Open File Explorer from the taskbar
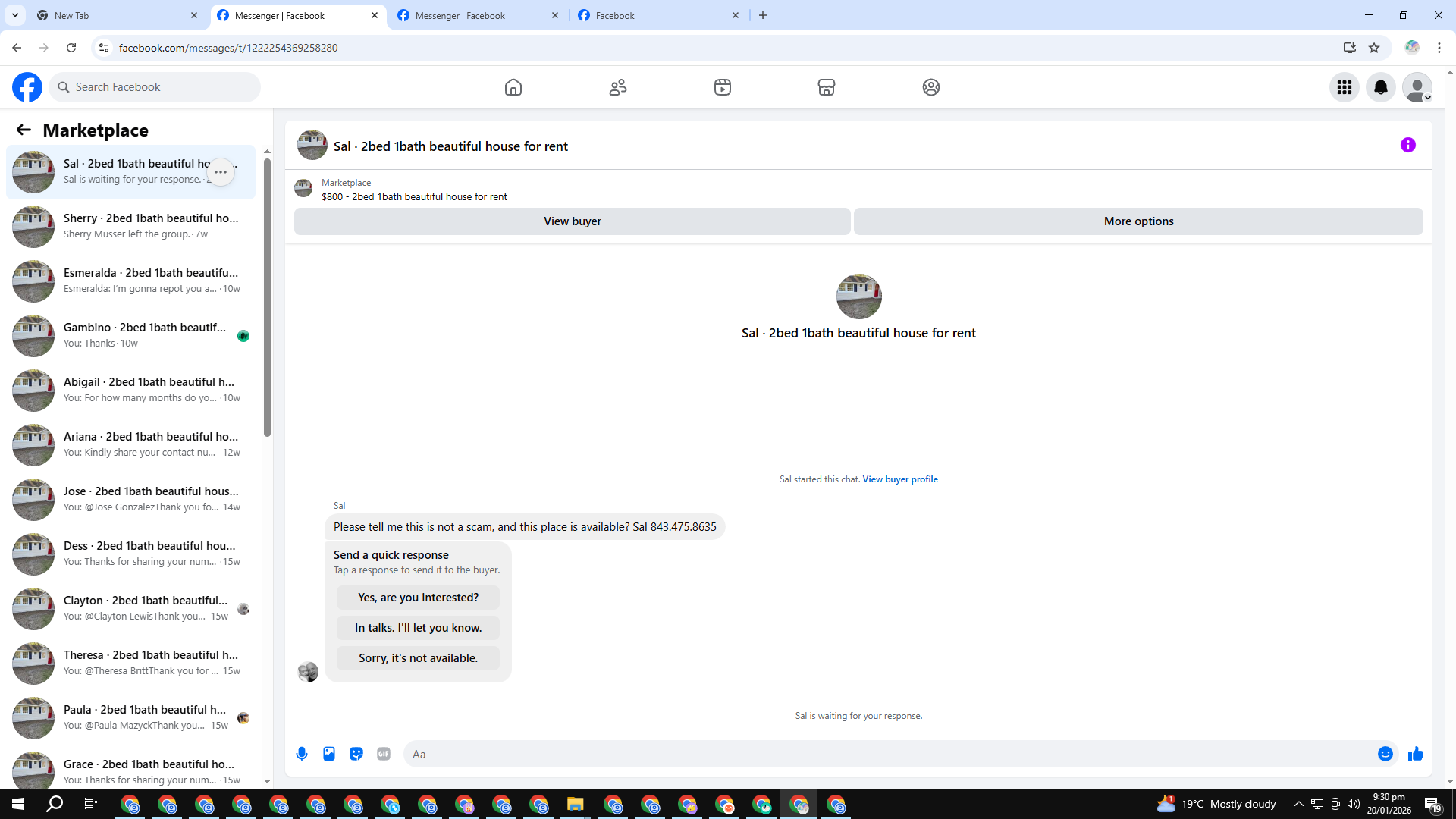Screen dimensions: 1456x819 click(x=575, y=805)
